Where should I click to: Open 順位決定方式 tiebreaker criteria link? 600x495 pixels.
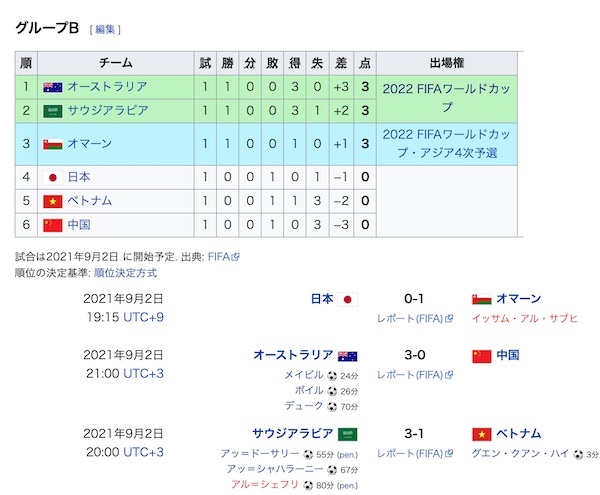(125, 272)
